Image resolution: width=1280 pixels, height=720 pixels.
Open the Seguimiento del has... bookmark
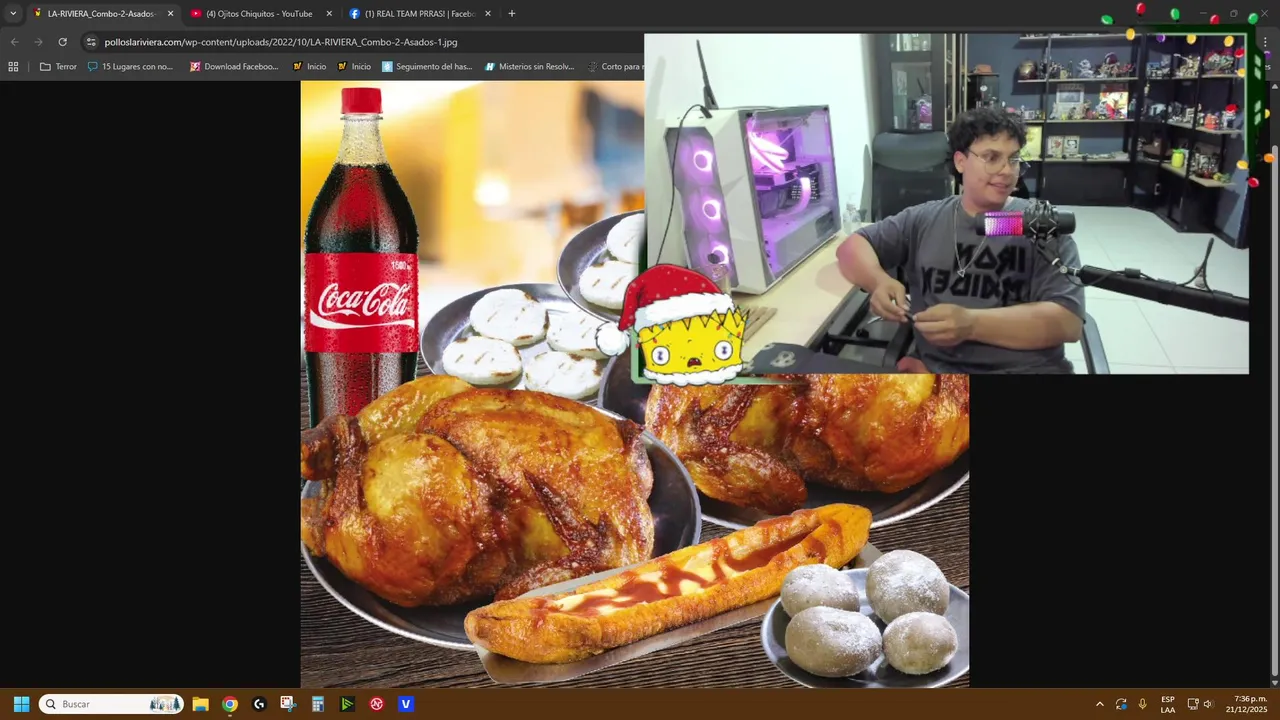427,67
